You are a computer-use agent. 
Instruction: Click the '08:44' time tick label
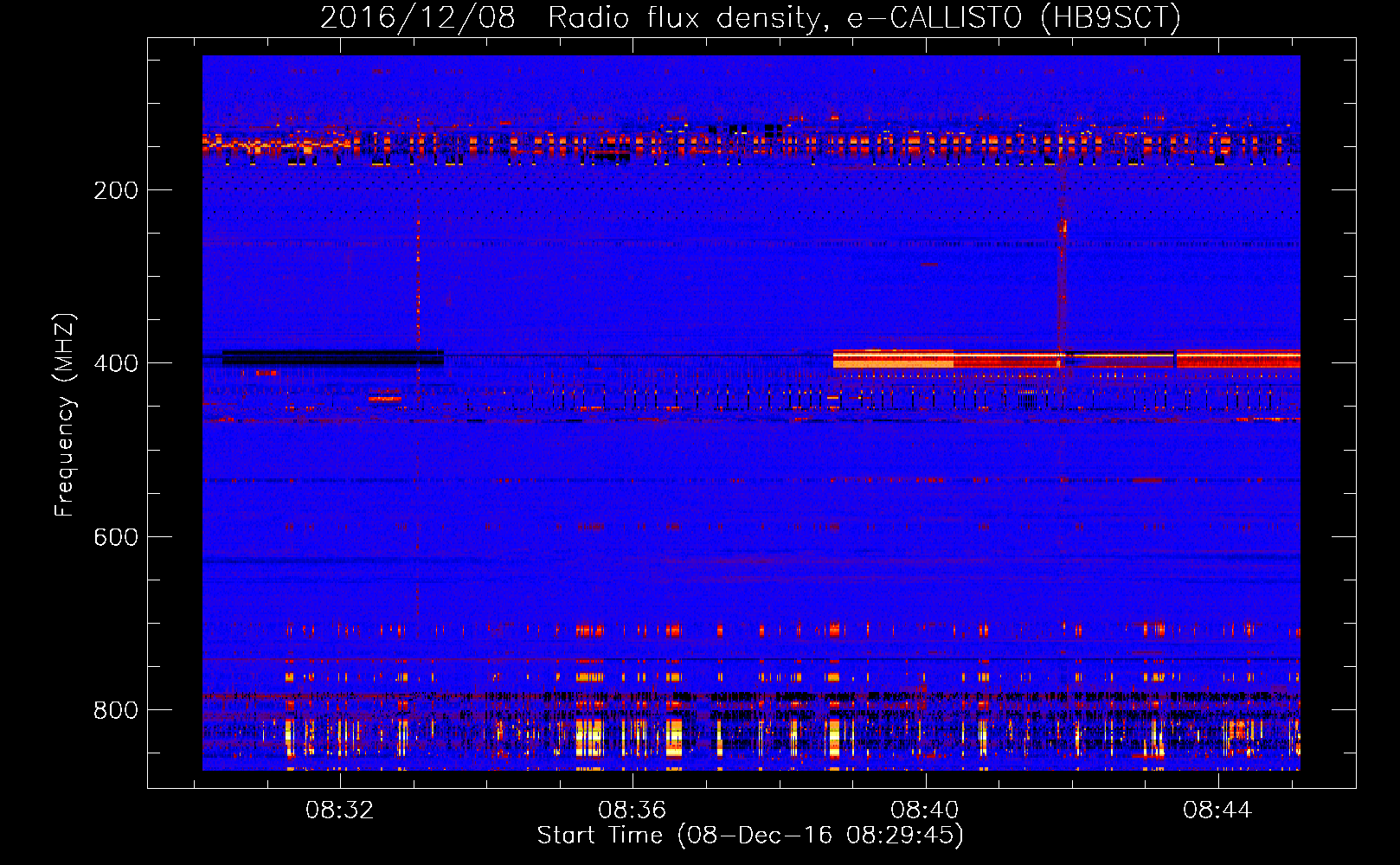[1217, 810]
